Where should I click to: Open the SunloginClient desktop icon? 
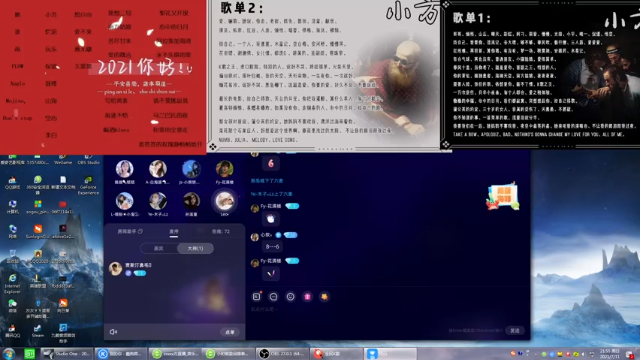38,231
